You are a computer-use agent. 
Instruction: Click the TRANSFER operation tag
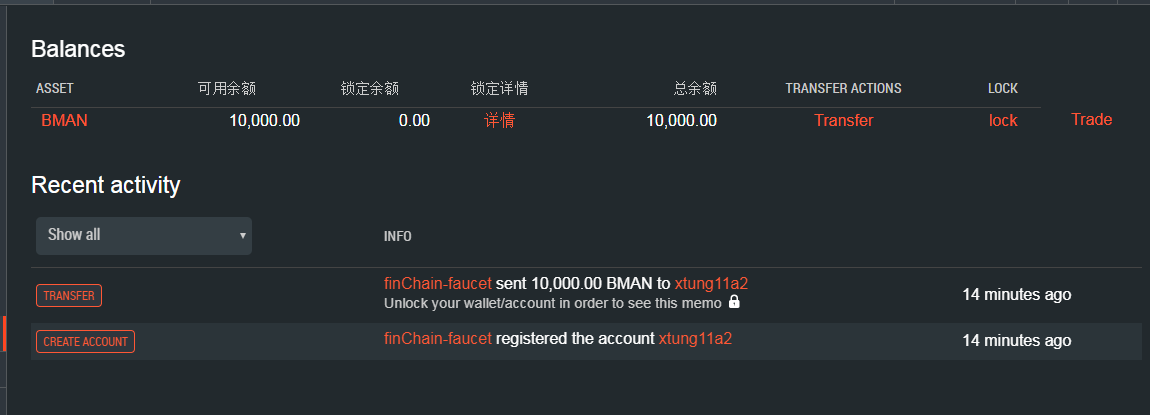pyautogui.click(x=69, y=295)
